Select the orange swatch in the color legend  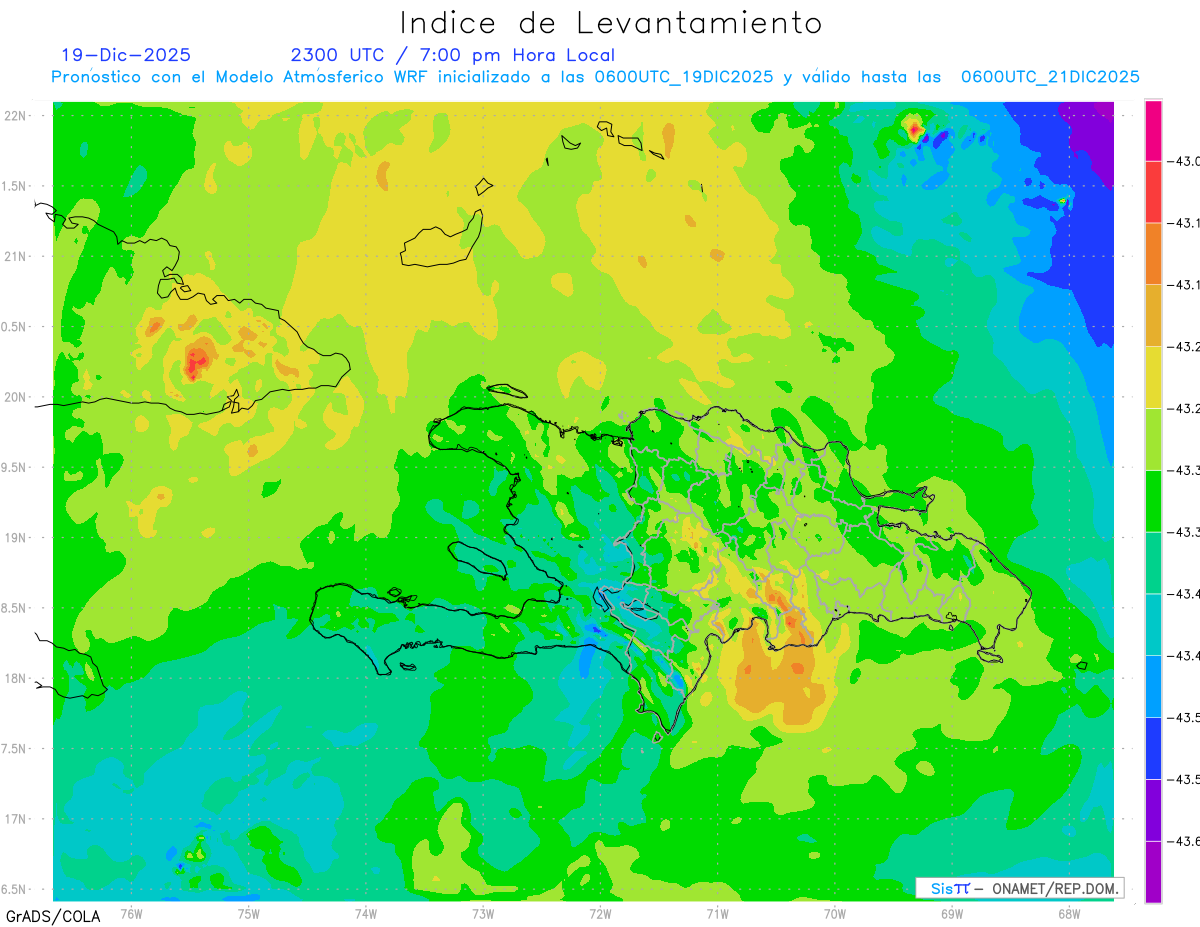[x=1153, y=254]
